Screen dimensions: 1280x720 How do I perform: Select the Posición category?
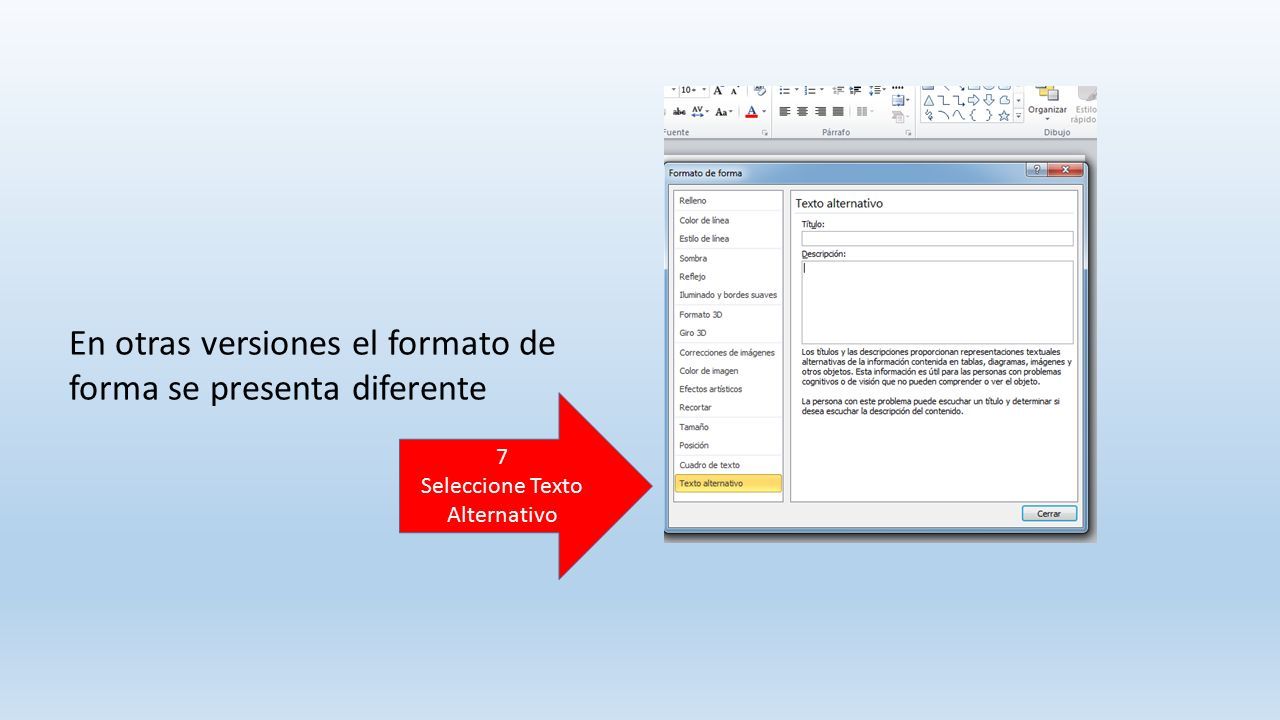tap(728, 445)
